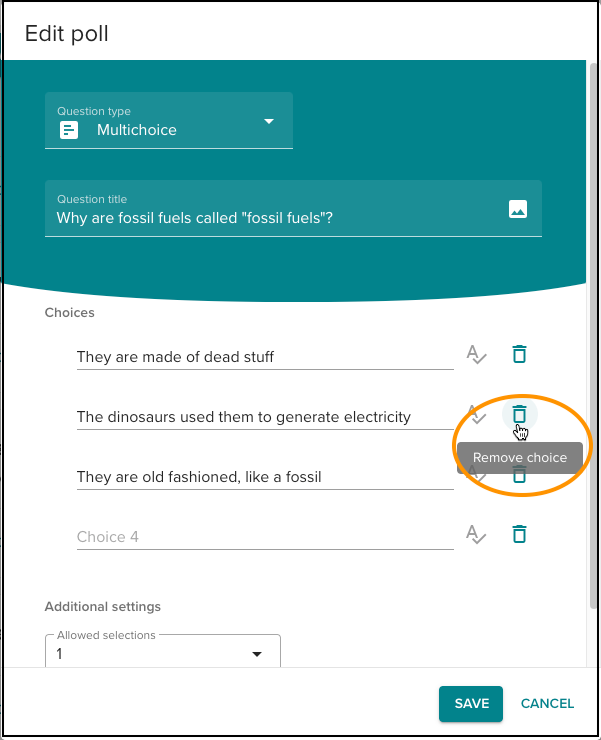Click the 'Choices' section heading
The height and width of the screenshot is (740, 601).
point(69,312)
